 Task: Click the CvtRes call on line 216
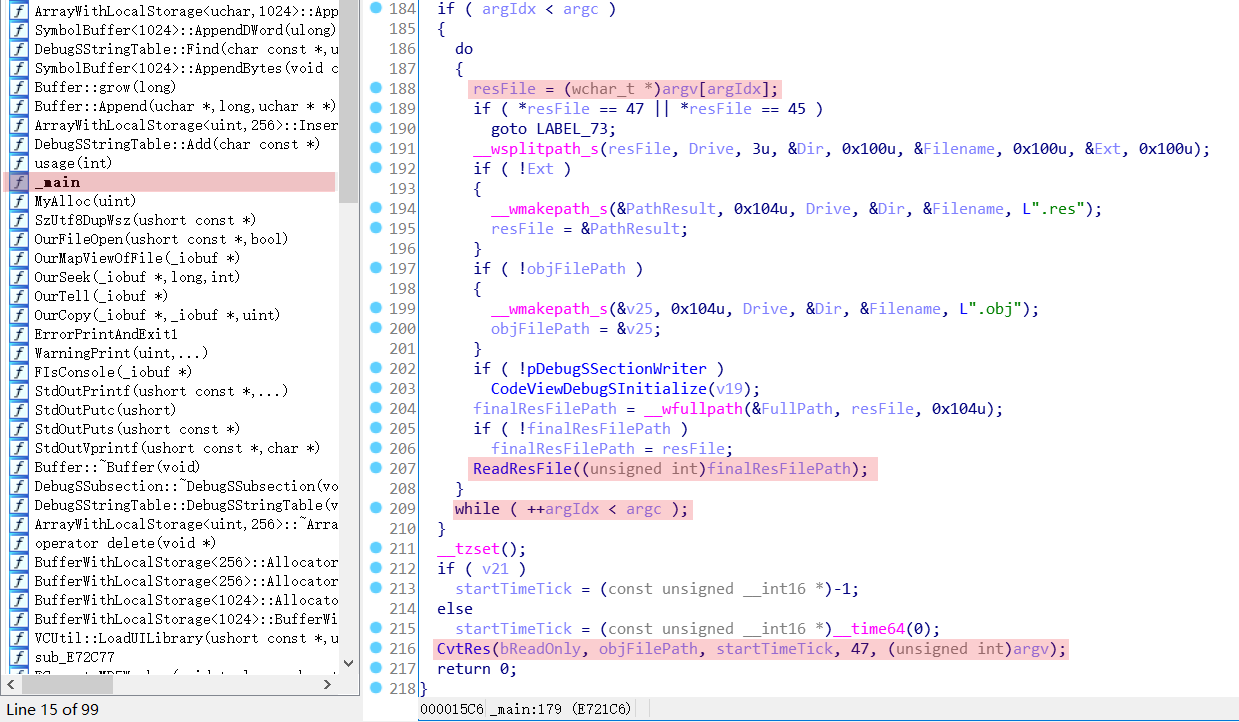[464, 649]
